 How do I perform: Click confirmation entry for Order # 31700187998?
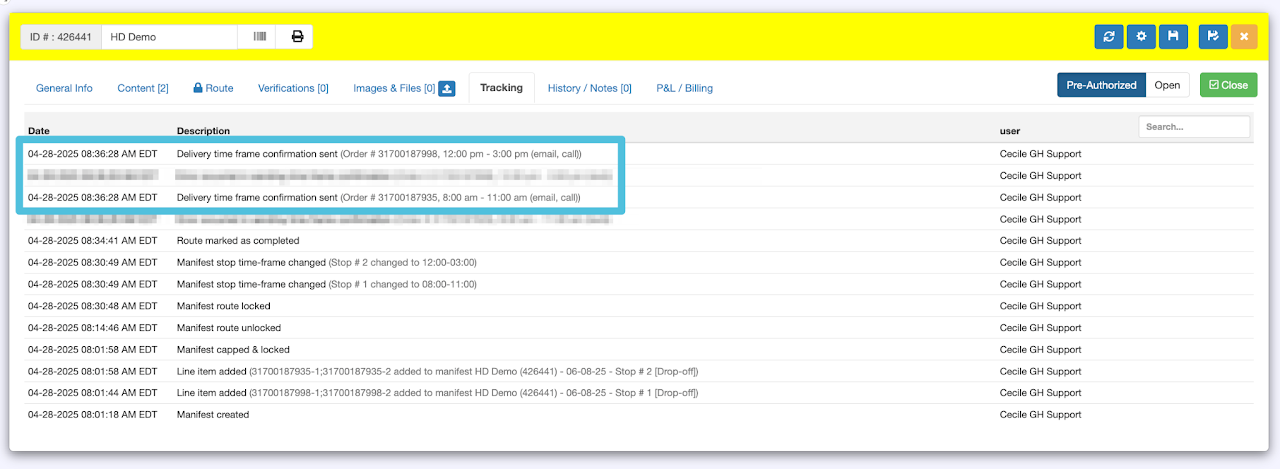[x=379, y=154]
